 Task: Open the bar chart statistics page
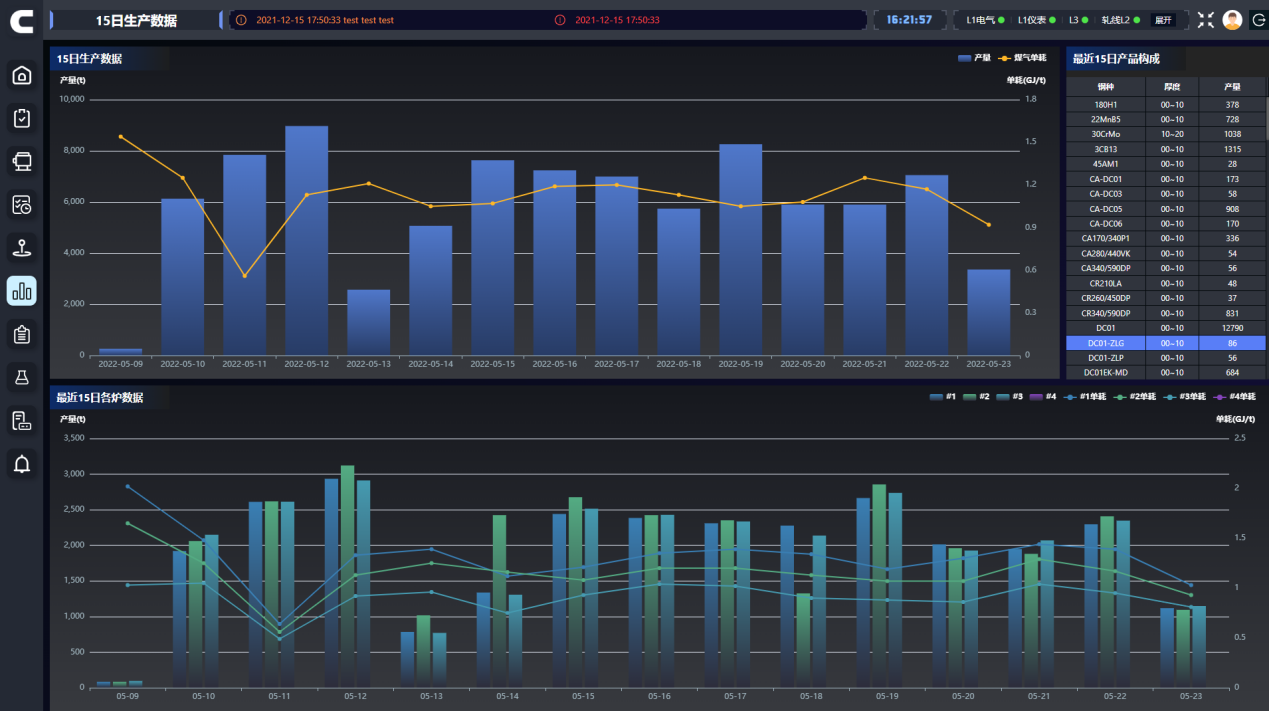pyautogui.click(x=22, y=290)
